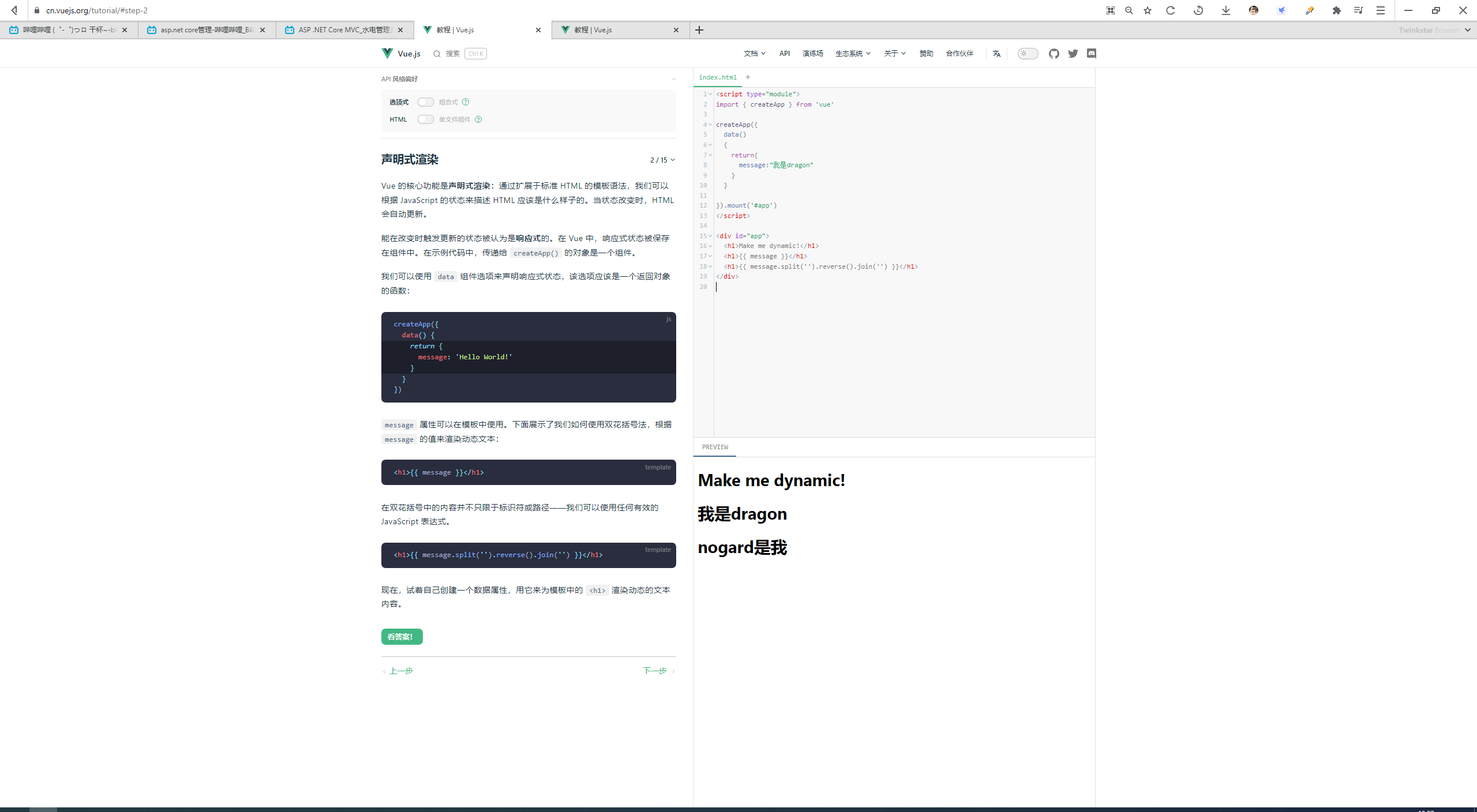
Task: Collapse the API 风格偏好 panel
Action: tap(673, 79)
